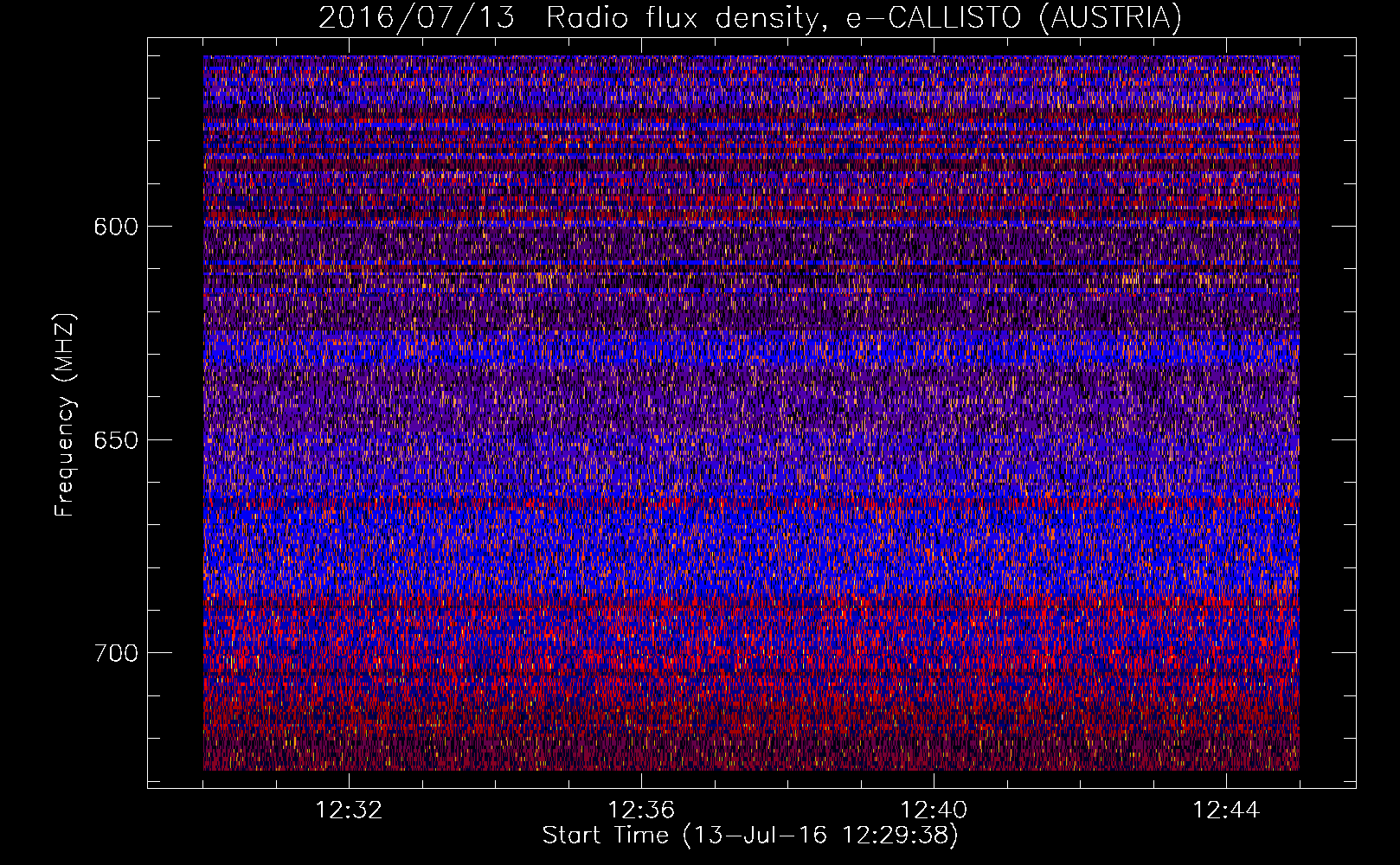Click the 12:40 time tick label
The image size is (1400, 865).
[x=934, y=811]
